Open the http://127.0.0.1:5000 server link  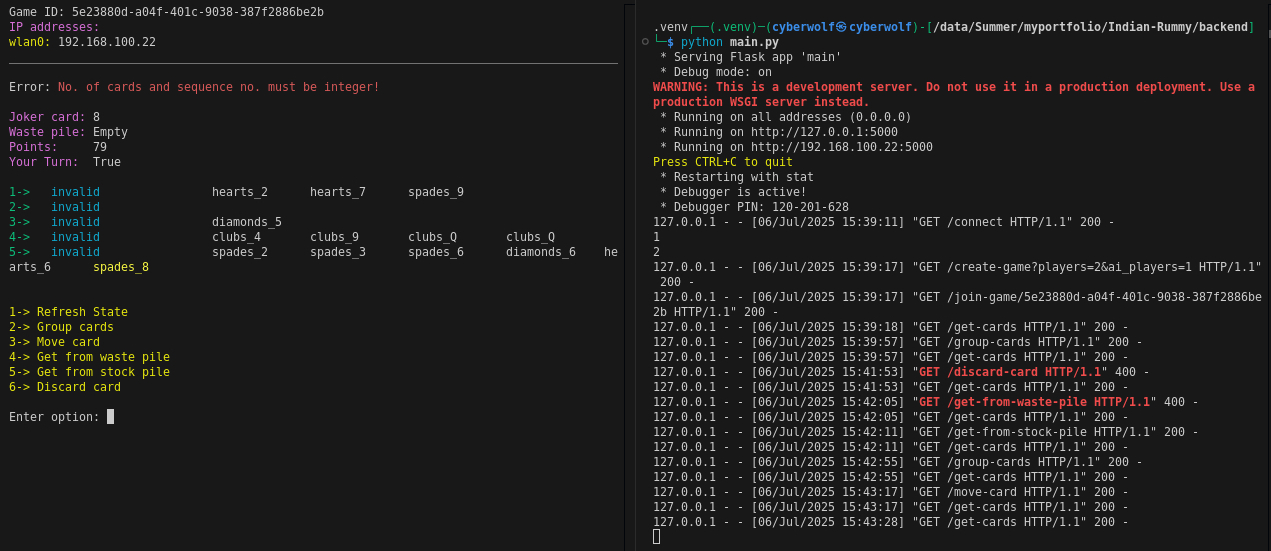[x=818, y=132]
